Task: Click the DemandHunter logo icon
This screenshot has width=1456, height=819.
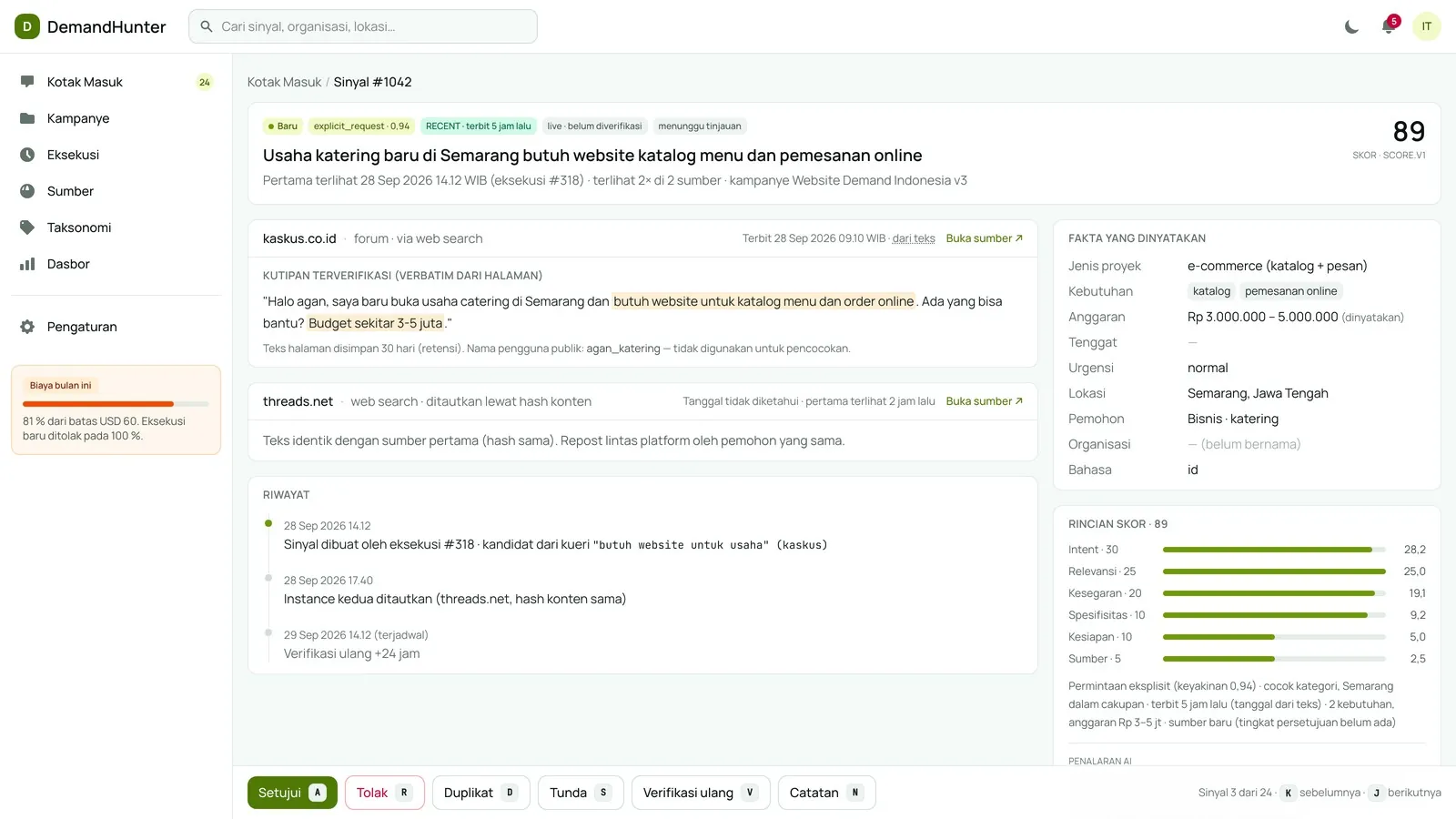Action: point(26,26)
